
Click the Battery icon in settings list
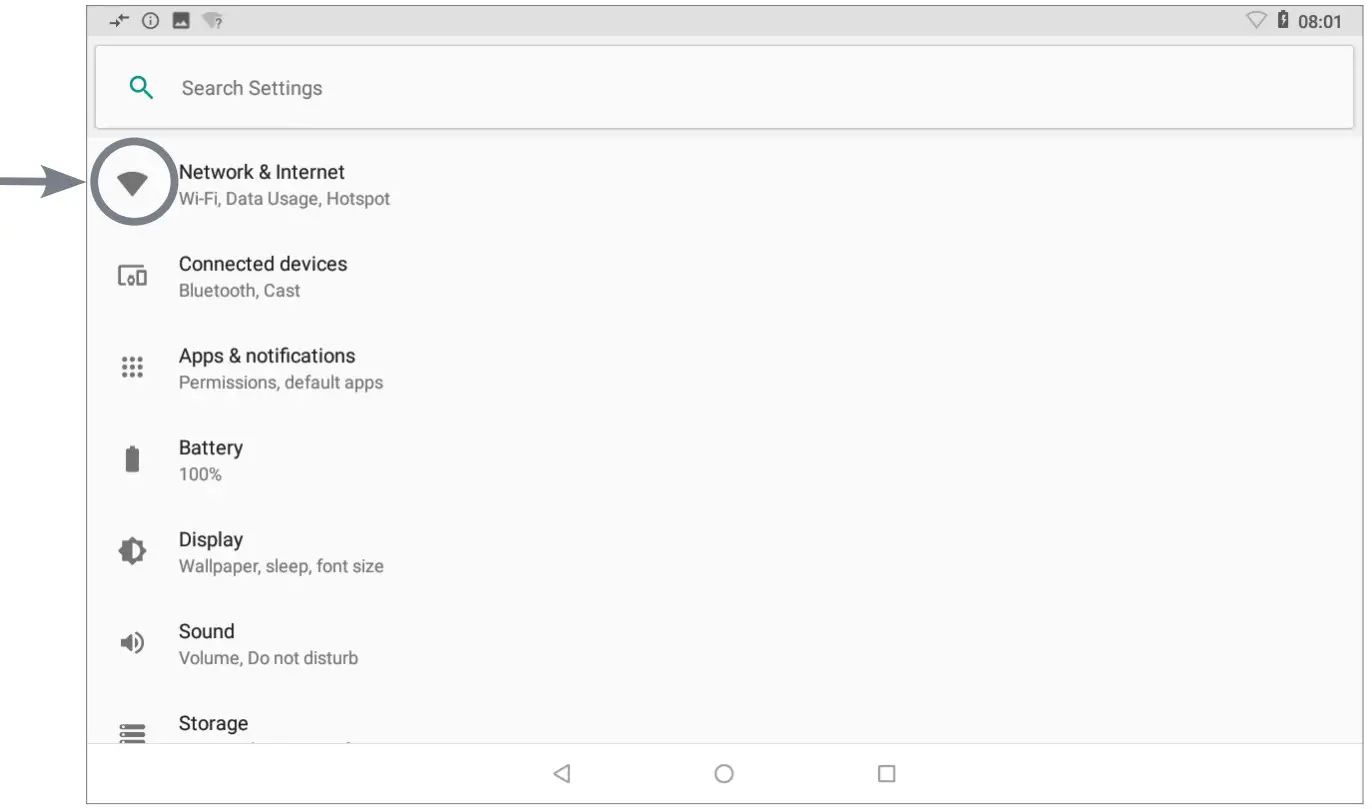pyautogui.click(x=133, y=459)
